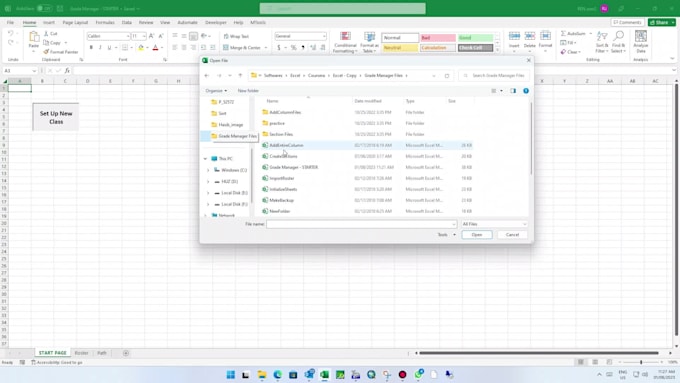
Task: Open the Find & Select menu
Action: pos(619,42)
